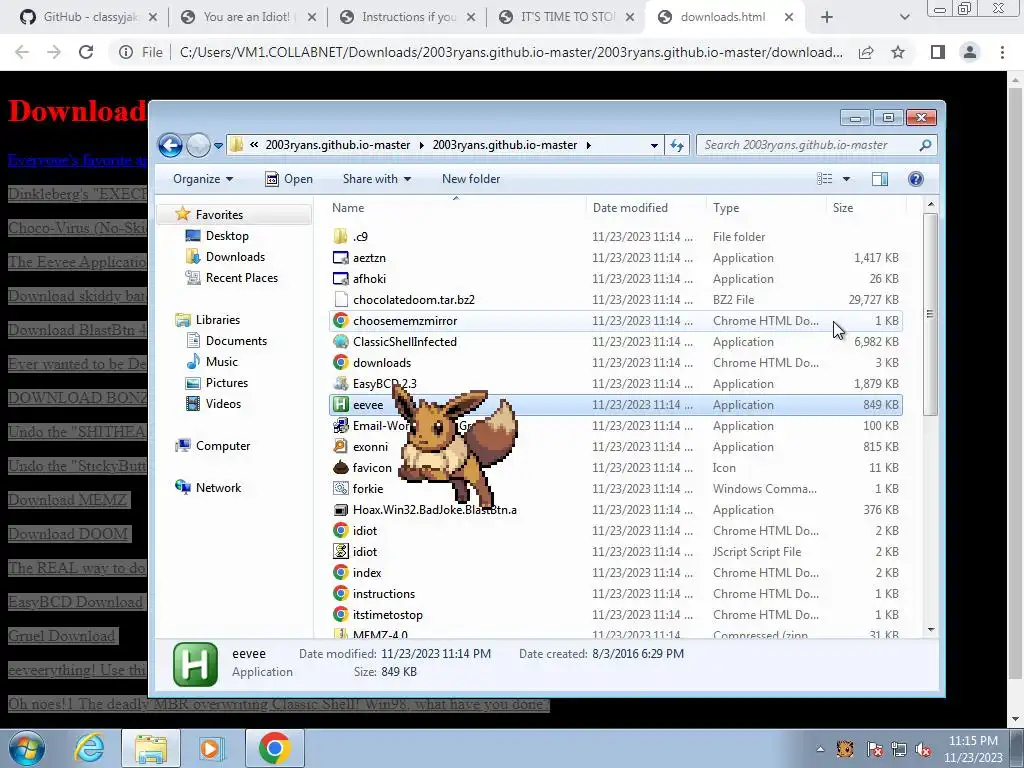Screen dimensions: 1024x768
Task: Select the afhoki application icon
Action: tap(340, 278)
